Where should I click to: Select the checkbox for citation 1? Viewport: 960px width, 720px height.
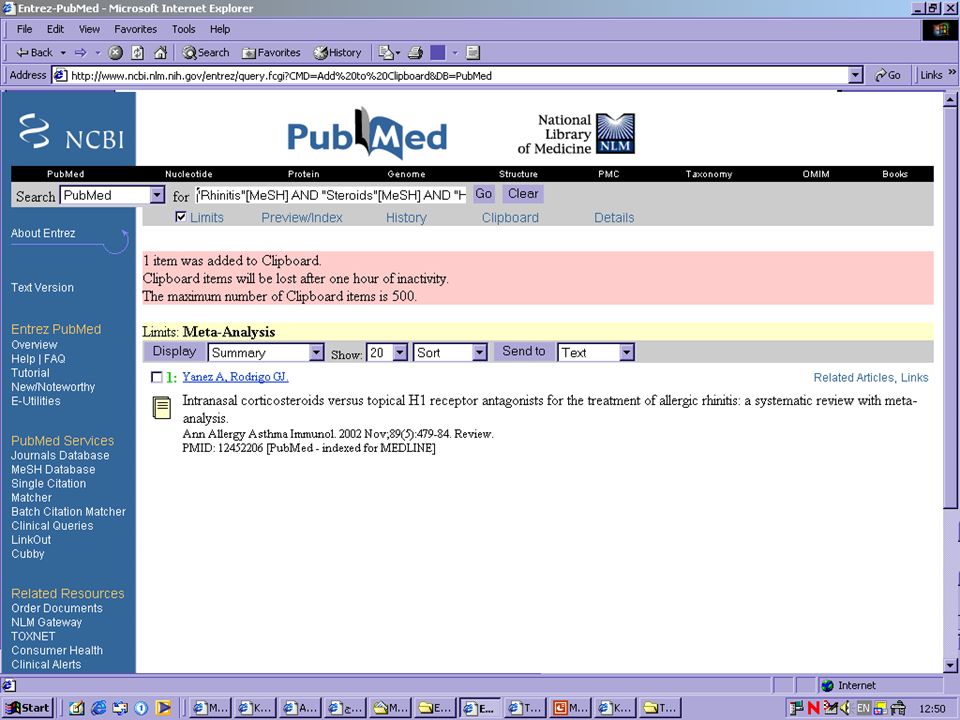[157, 377]
